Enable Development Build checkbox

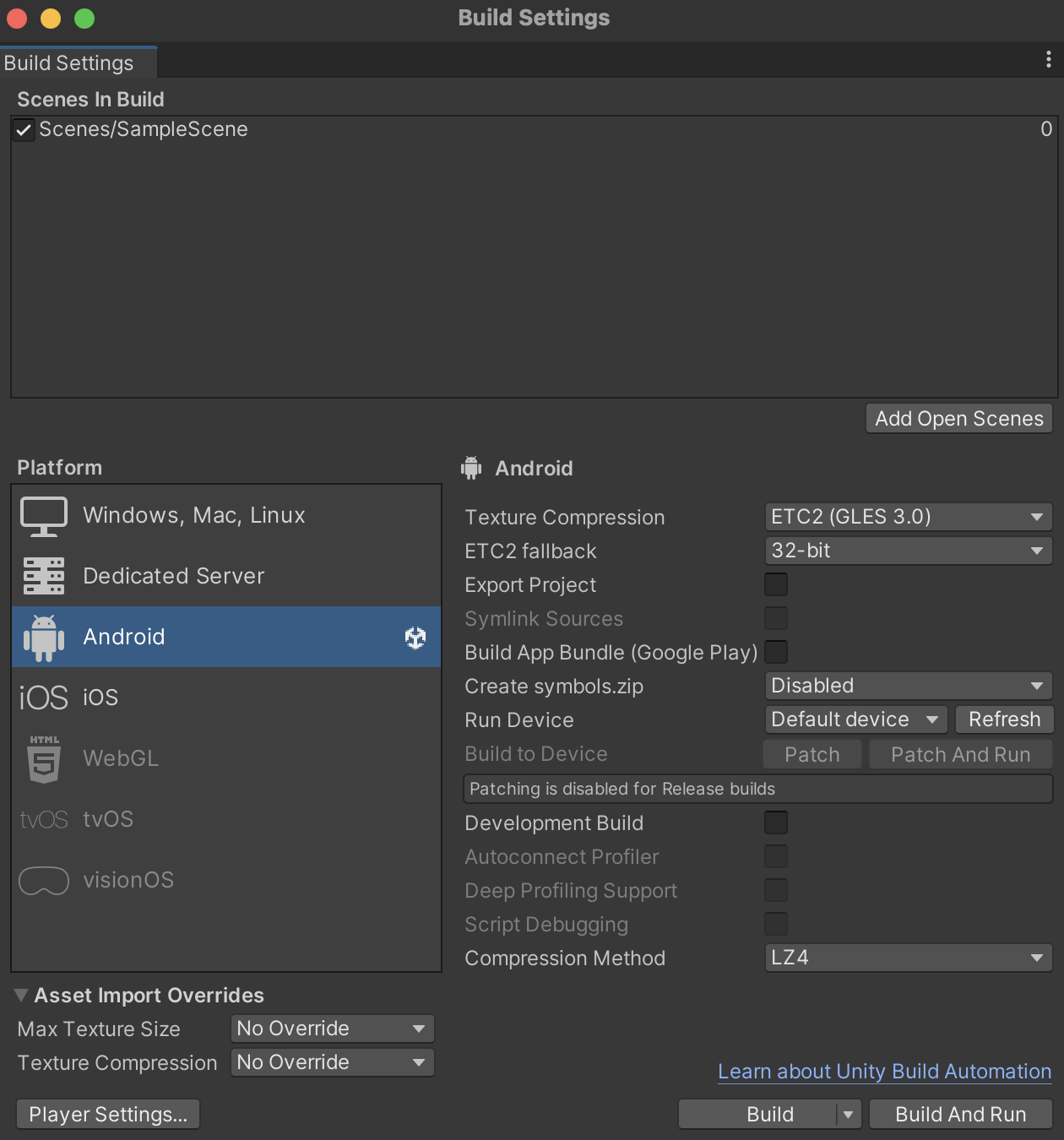[776, 822]
